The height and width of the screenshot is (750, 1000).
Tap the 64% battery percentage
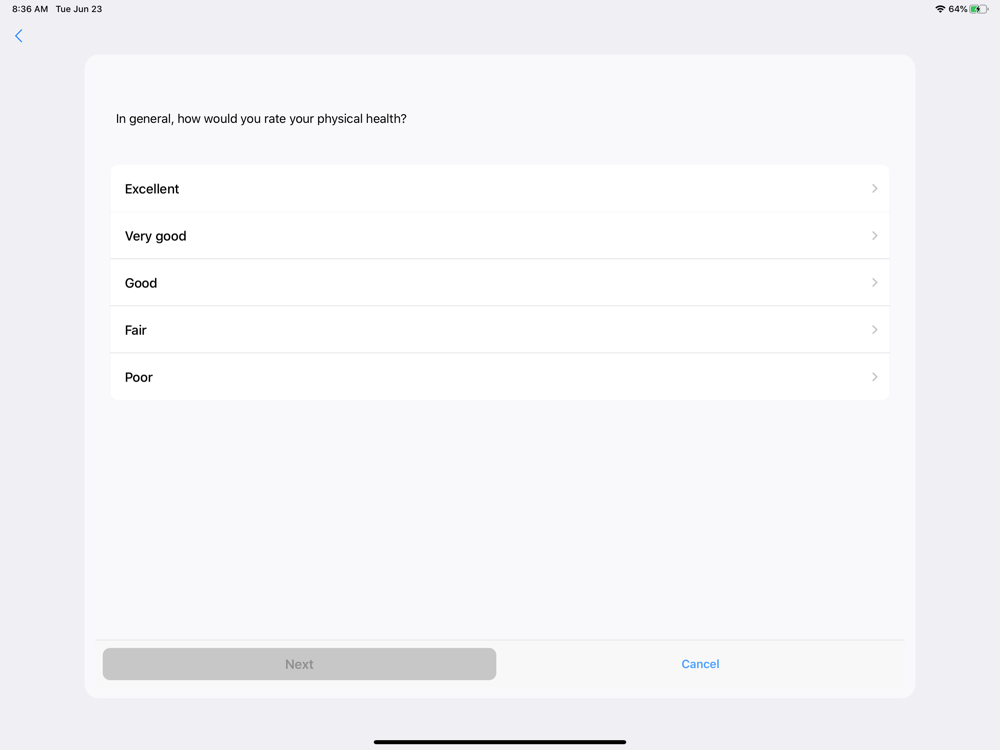958,9
